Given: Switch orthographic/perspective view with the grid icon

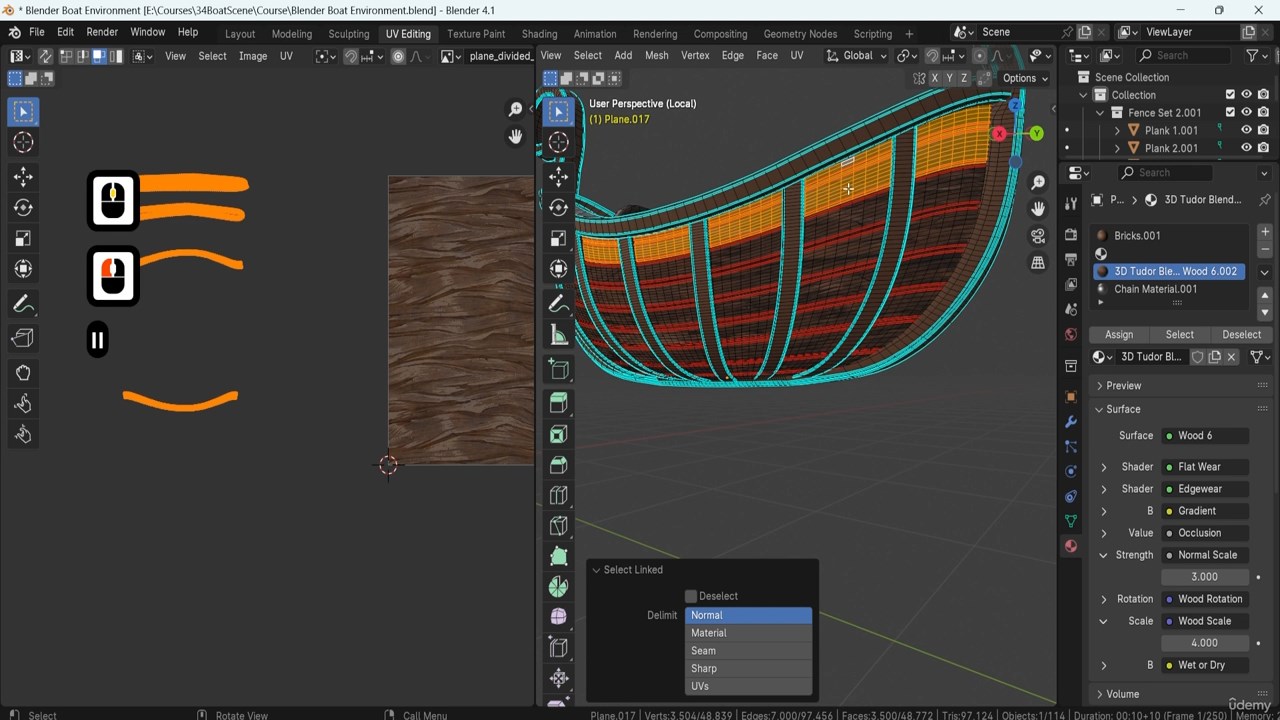Looking at the screenshot, I should click(x=1038, y=263).
